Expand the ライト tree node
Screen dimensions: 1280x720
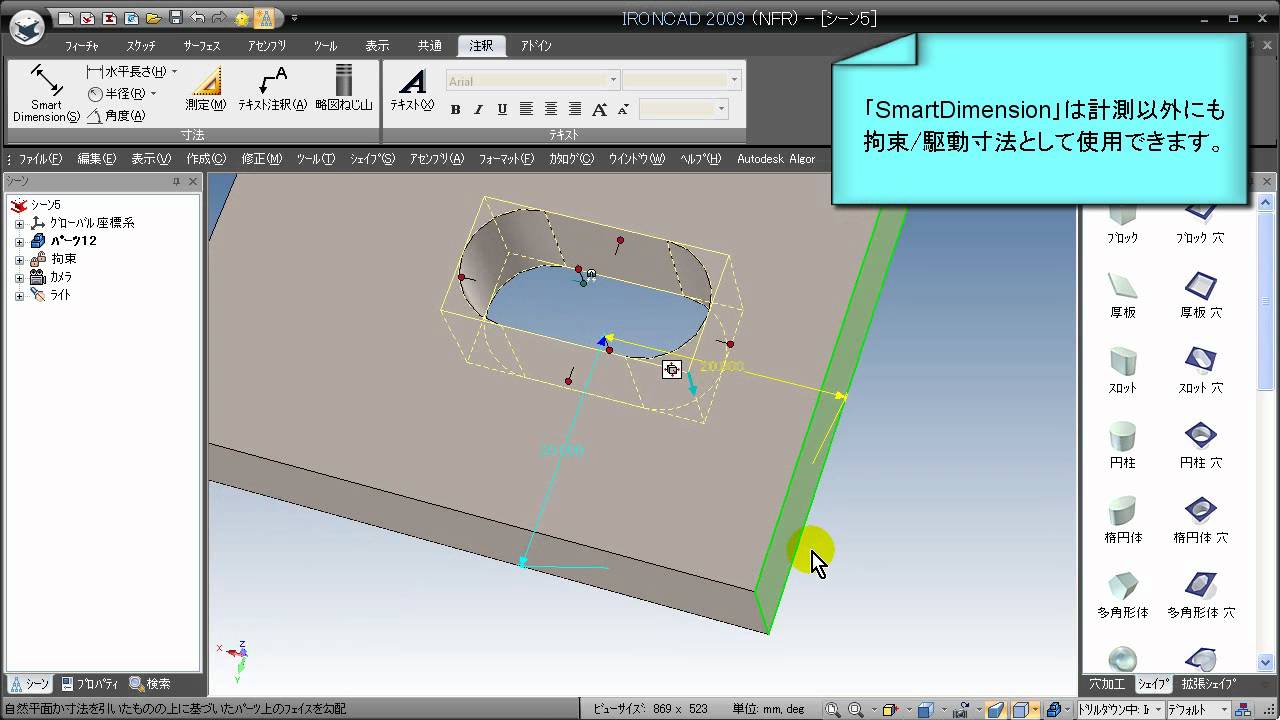click(x=19, y=295)
